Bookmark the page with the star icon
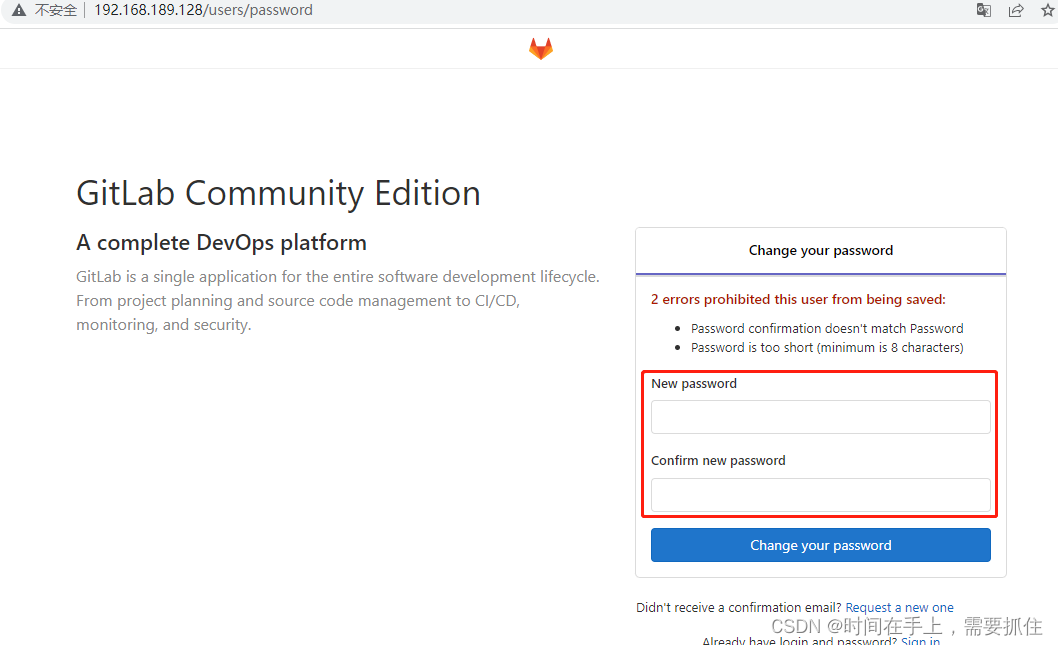Viewport: 1058px width, 645px height. [1047, 10]
